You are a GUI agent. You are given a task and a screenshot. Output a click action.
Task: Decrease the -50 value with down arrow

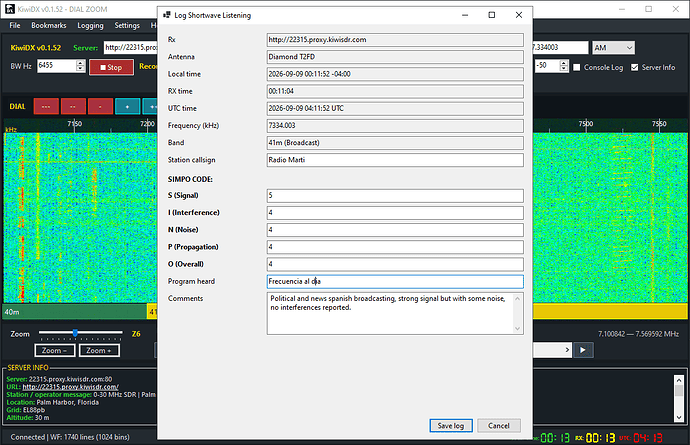pos(564,69)
